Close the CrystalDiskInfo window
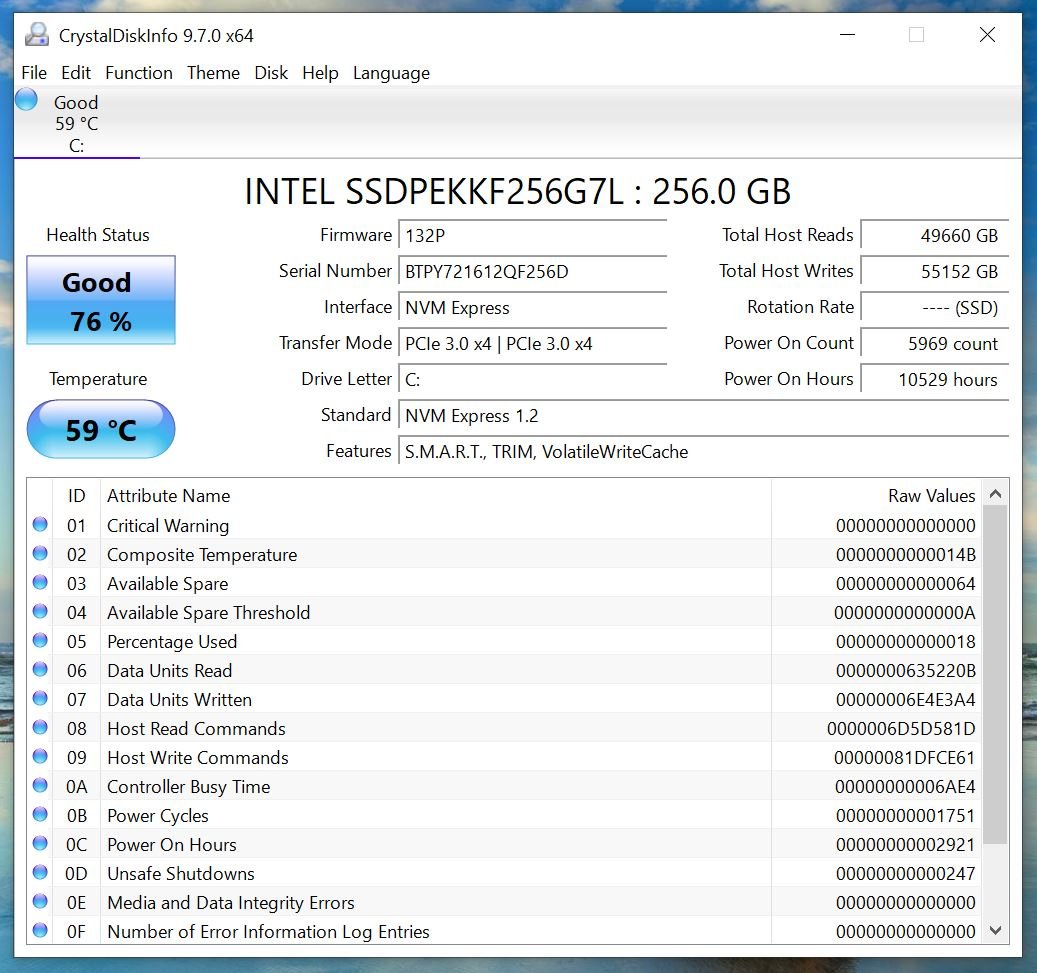Viewport: 1037px width, 973px height. (987, 34)
